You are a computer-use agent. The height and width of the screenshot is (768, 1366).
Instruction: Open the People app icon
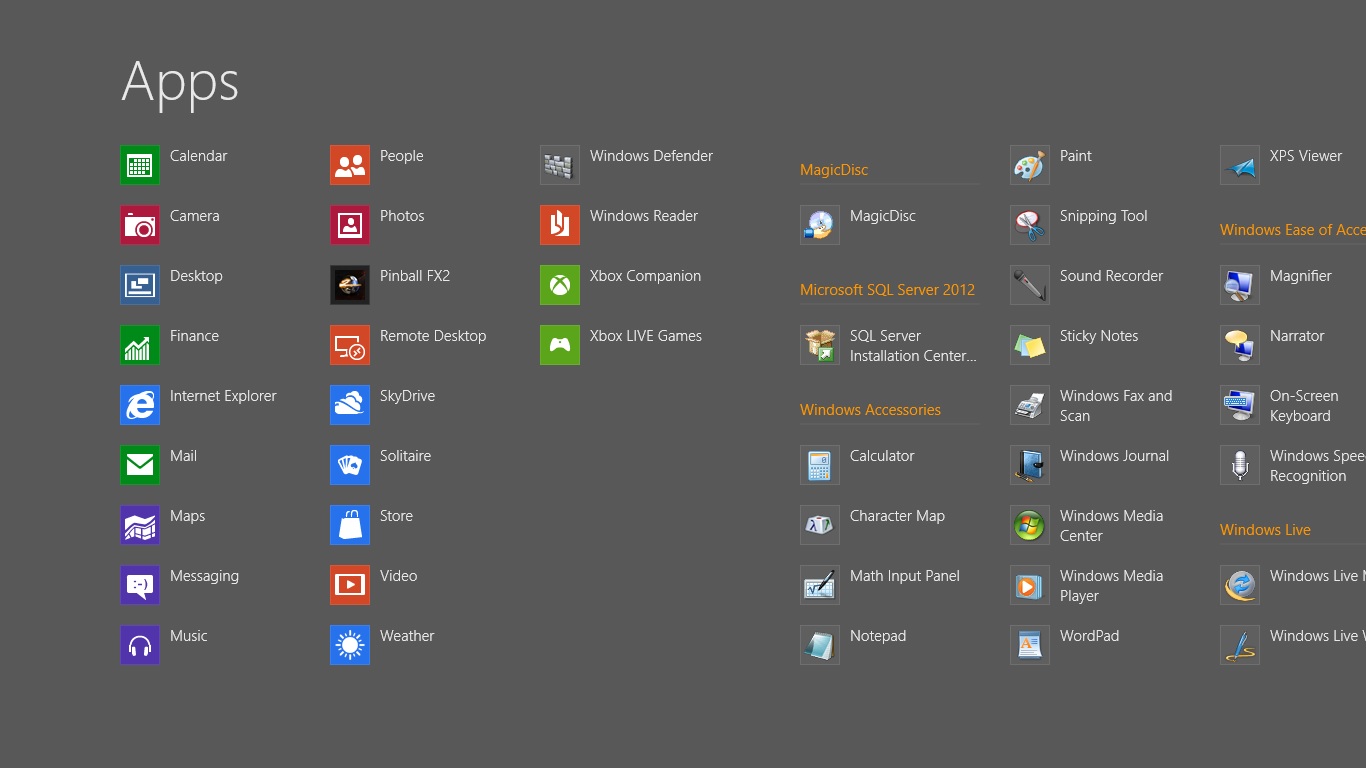(350, 165)
